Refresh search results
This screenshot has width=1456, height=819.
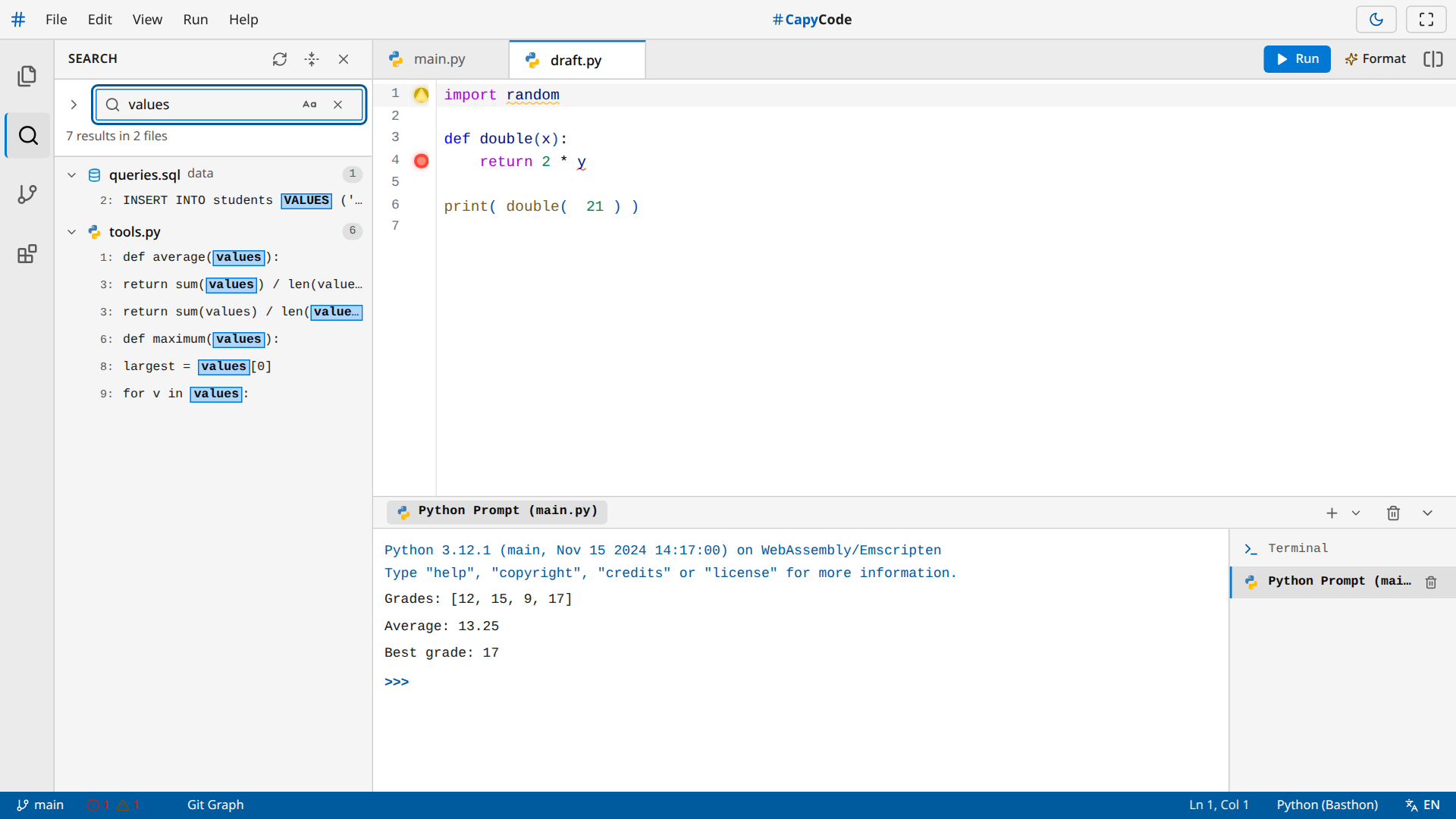tap(280, 59)
